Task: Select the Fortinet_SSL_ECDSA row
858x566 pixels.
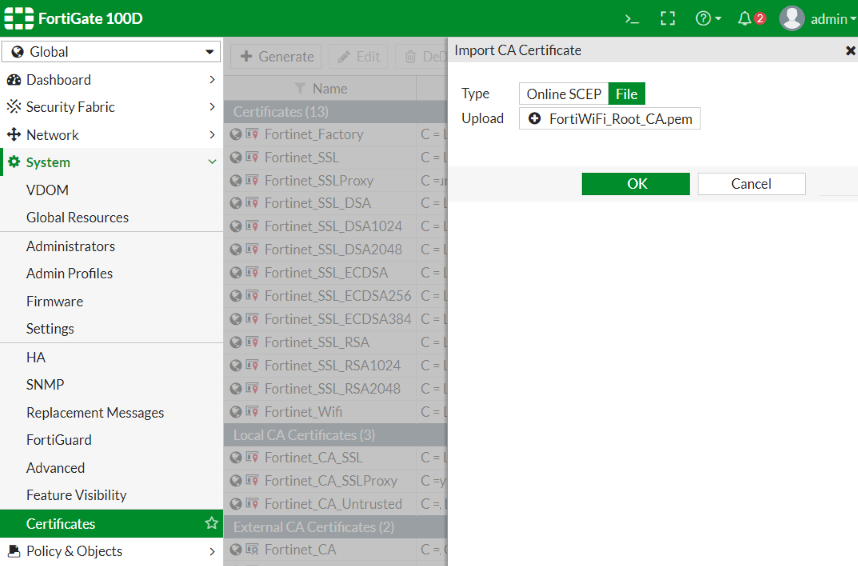Action: (x=335, y=273)
